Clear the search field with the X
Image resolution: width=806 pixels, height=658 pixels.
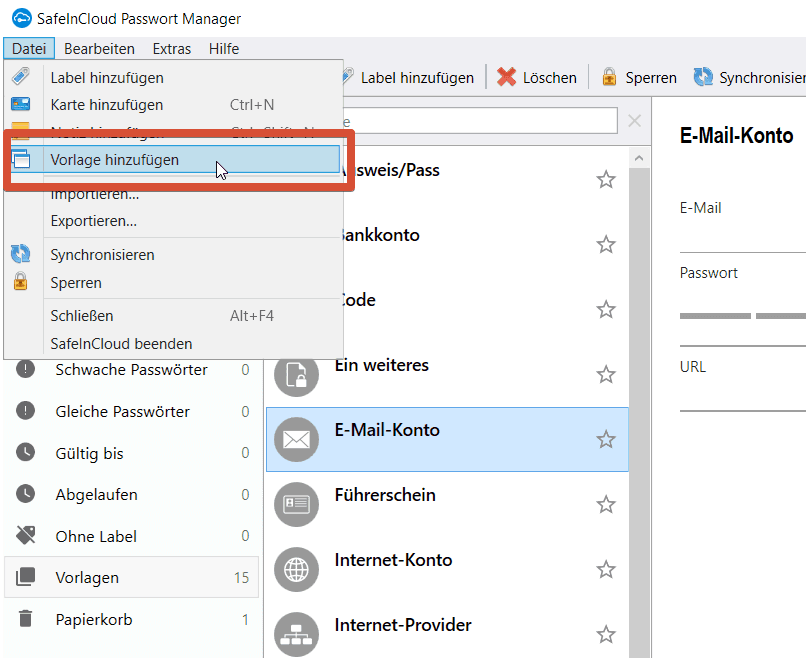pyautogui.click(x=635, y=121)
